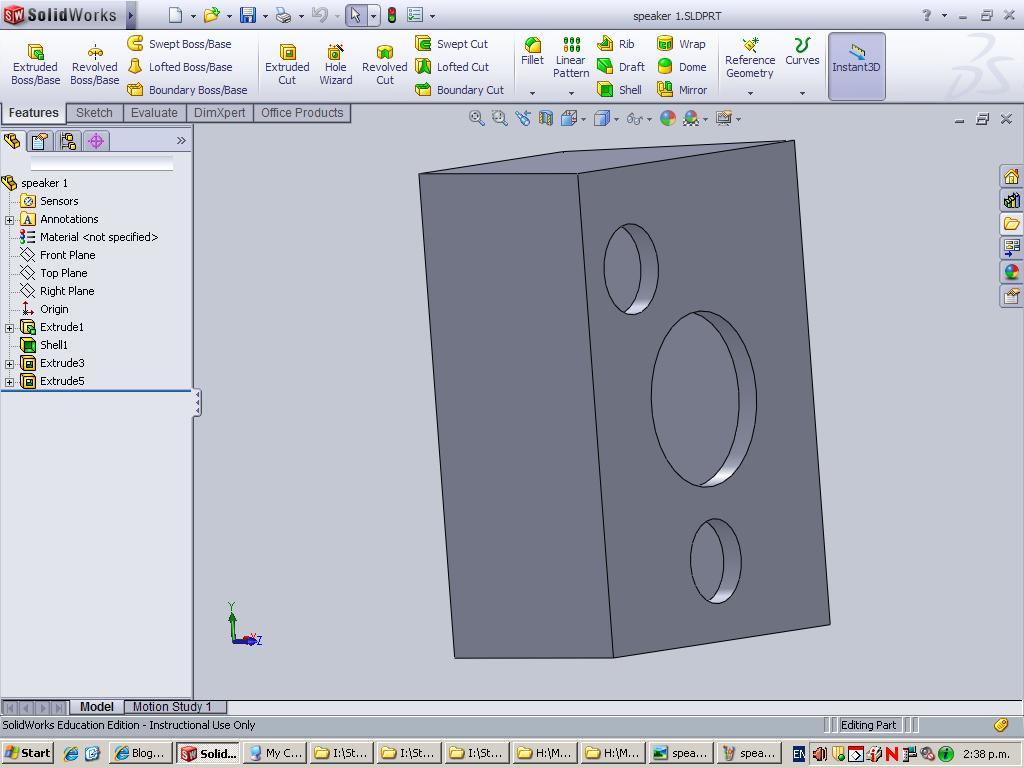1024x768 pixels.
Task: Switch to the Office Products tab
Action: [x=302, y=112]
